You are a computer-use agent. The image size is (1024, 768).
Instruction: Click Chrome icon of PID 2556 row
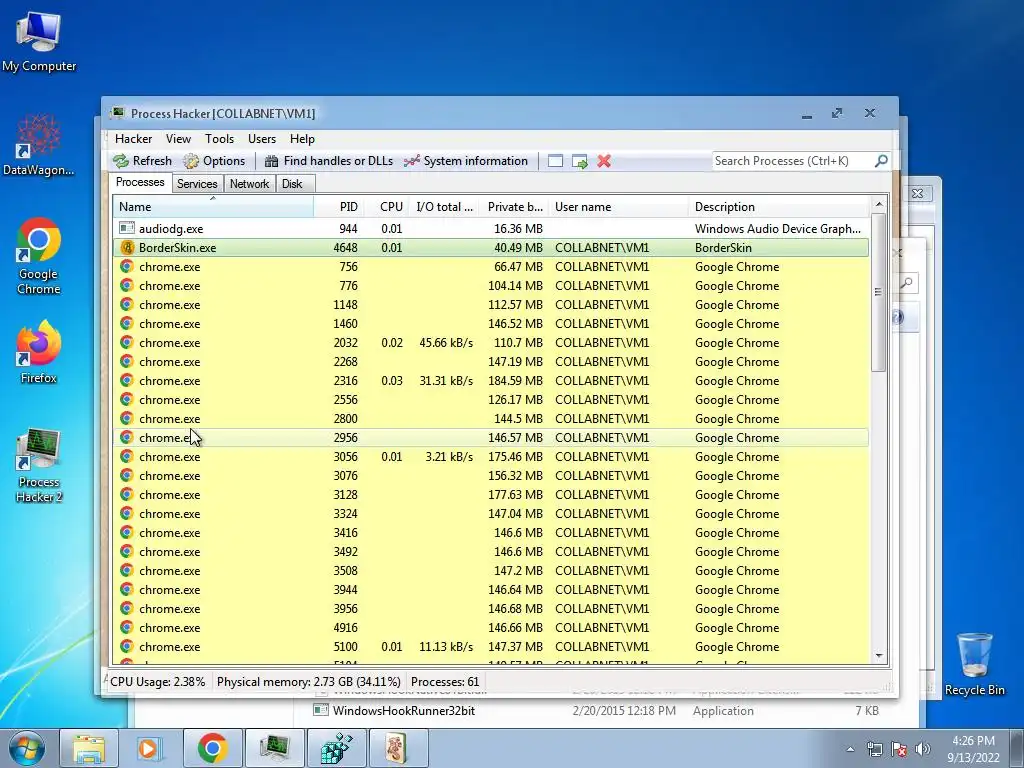click(127, 399)
